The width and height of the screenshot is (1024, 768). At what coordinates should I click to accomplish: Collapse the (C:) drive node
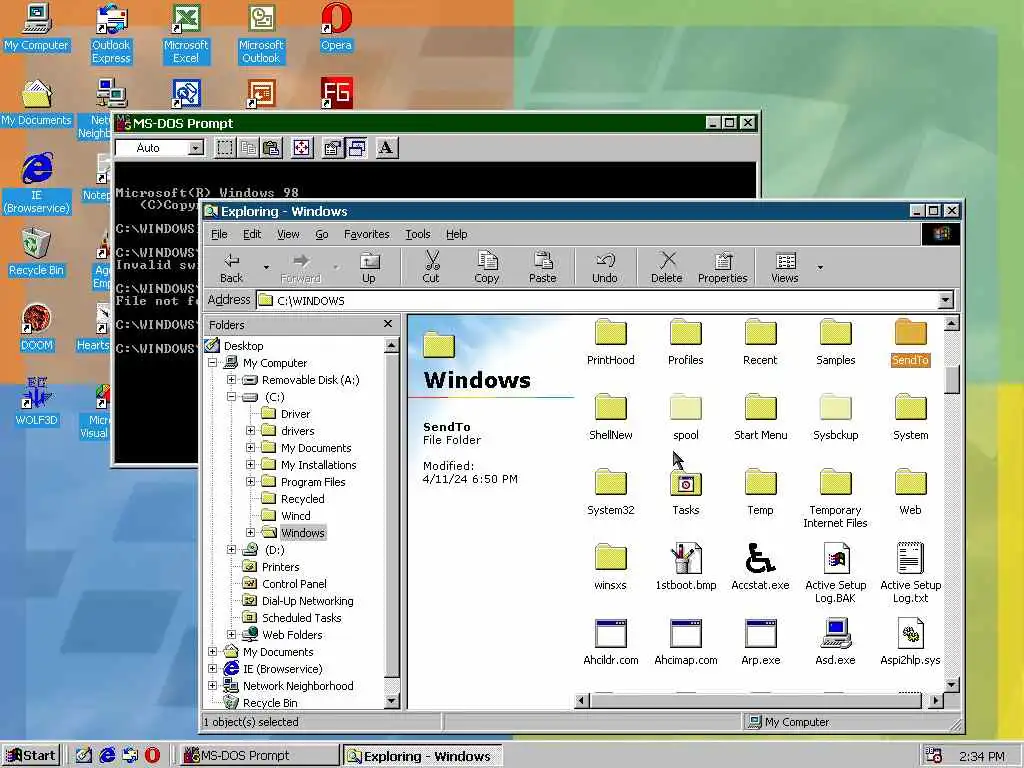(231, 396)
